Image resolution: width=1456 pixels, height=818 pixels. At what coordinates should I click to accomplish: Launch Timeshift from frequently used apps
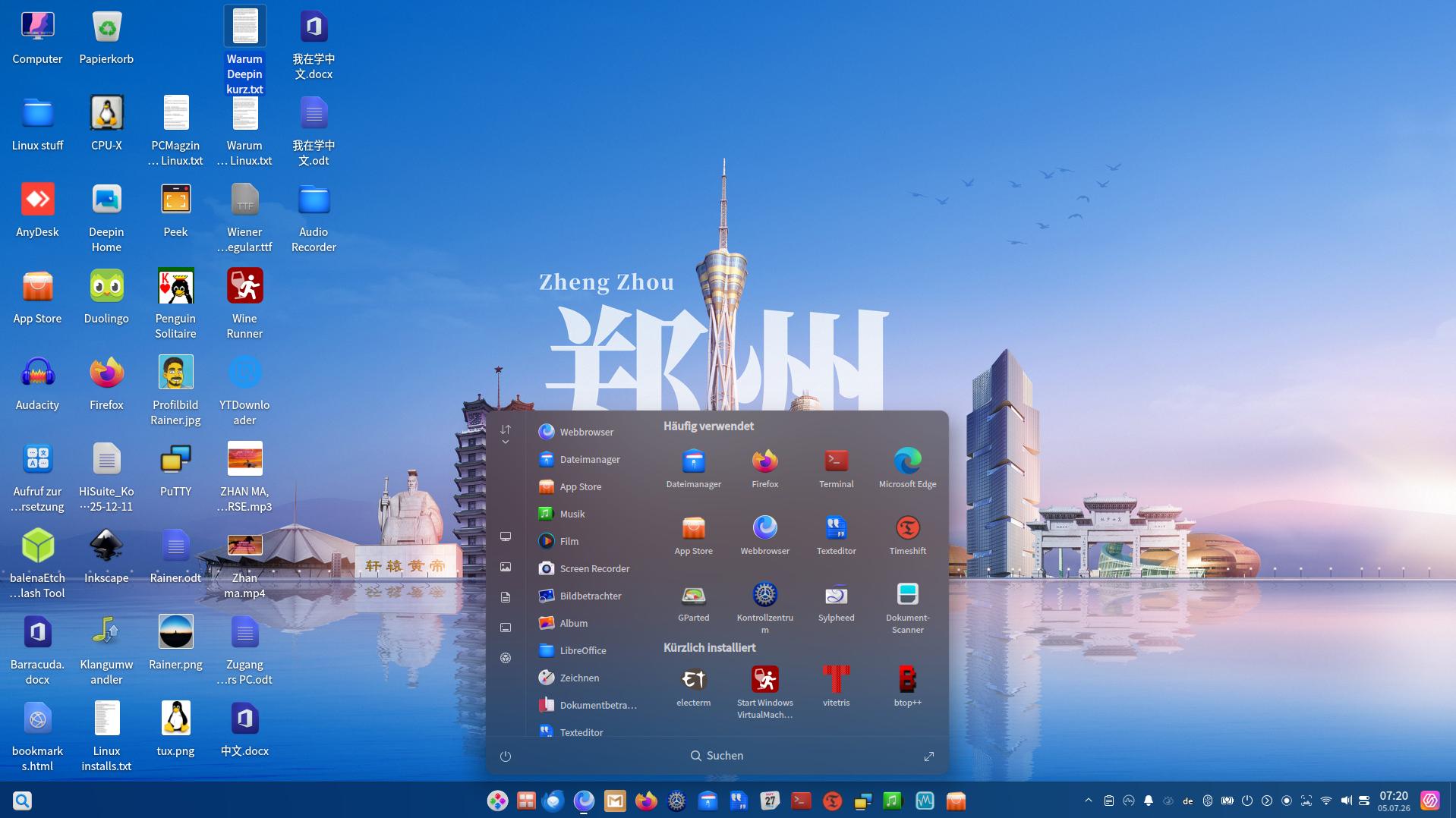pos(907,535)
